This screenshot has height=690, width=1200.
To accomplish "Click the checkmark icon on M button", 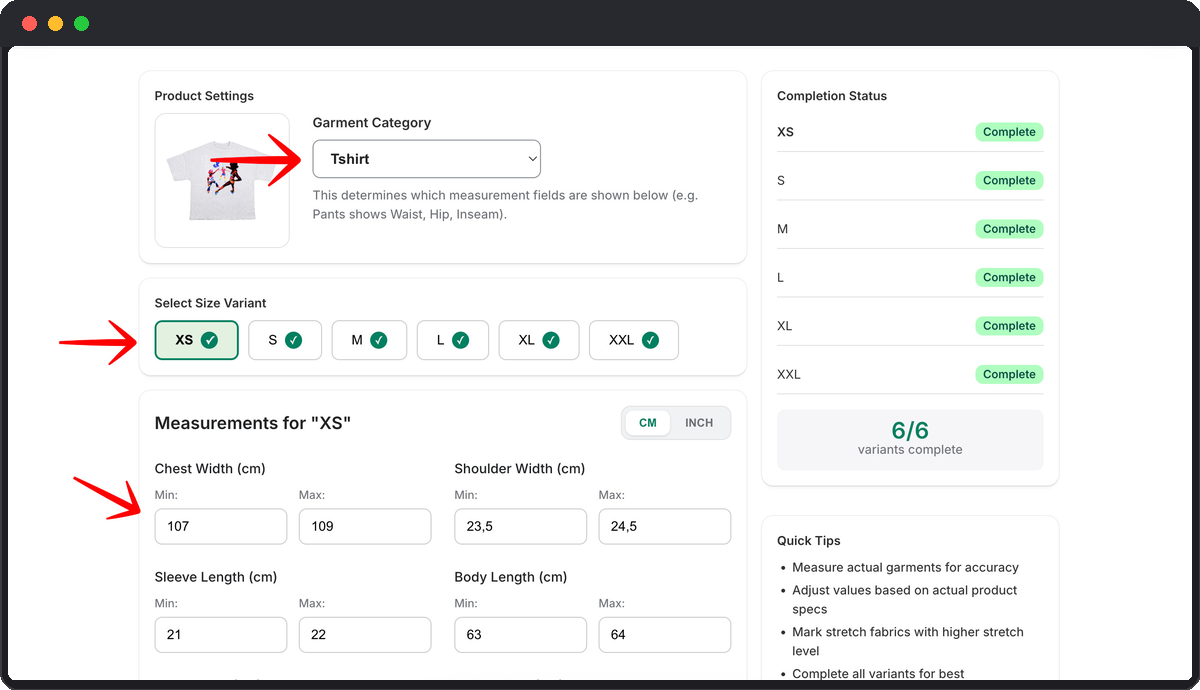I will pyautogui.click(x=379, y=340).
